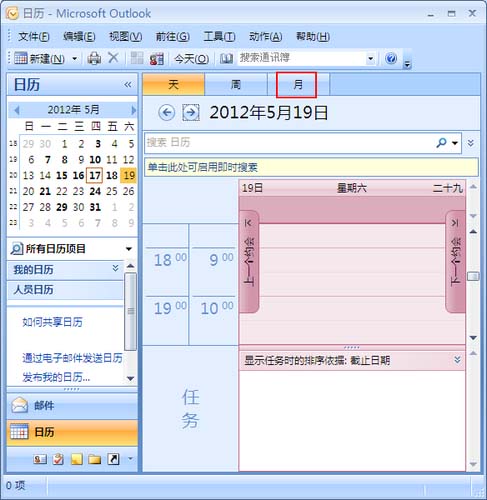Screen dimensions: 487x500
Task: Open the Address Book icon
Action: [226, 59]
